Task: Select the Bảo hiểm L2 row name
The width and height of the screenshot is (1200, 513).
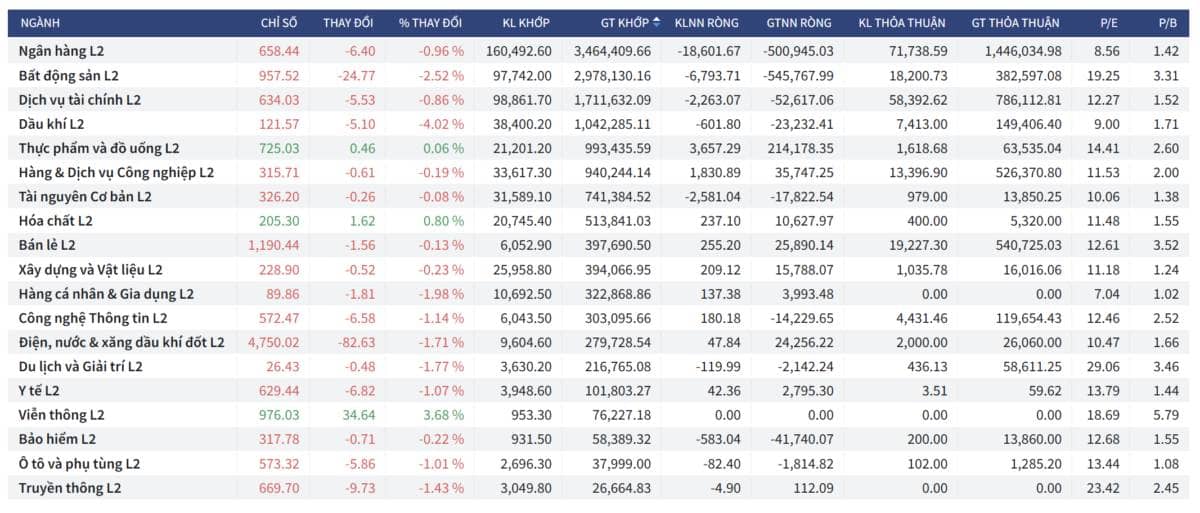Action: 57,439
